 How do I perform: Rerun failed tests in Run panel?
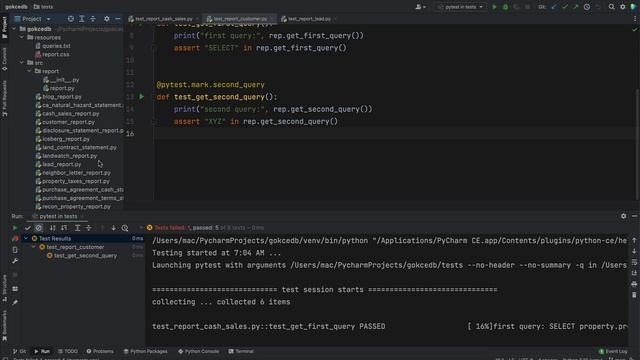point(15,238)
